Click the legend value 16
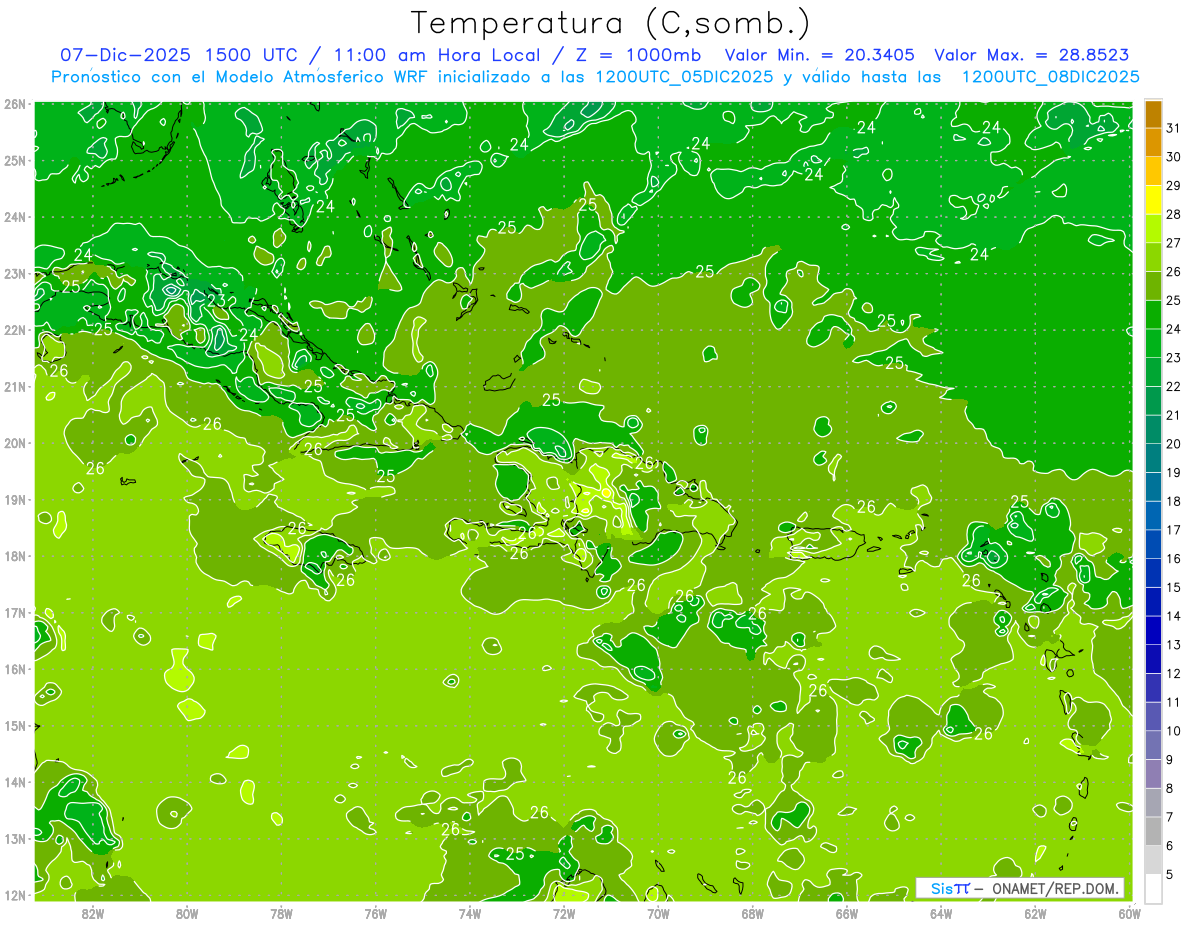 click(1173, 558)
